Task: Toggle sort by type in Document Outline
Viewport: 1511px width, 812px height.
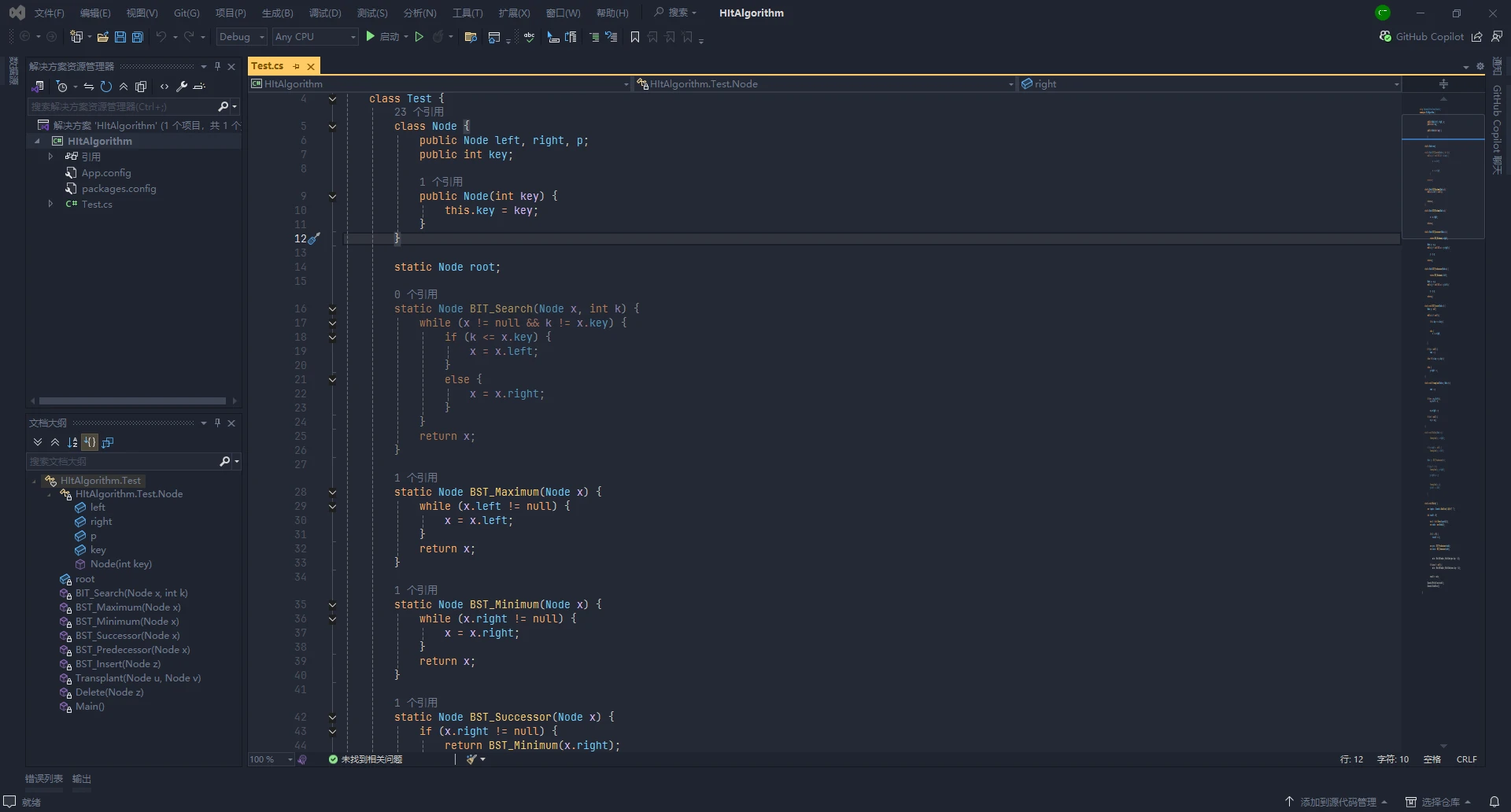Action: click(x=90, y=442)
